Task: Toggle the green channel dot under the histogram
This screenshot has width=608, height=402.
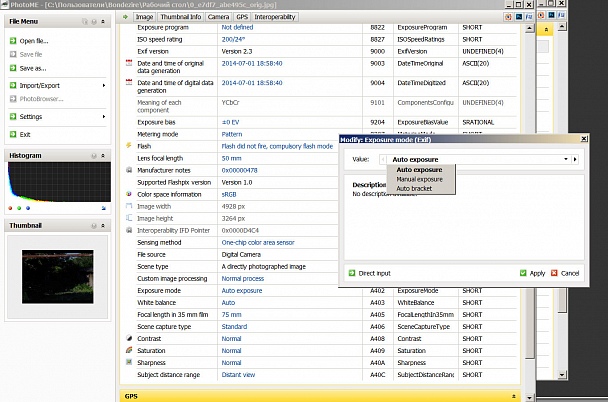Action: coord(19,208)
